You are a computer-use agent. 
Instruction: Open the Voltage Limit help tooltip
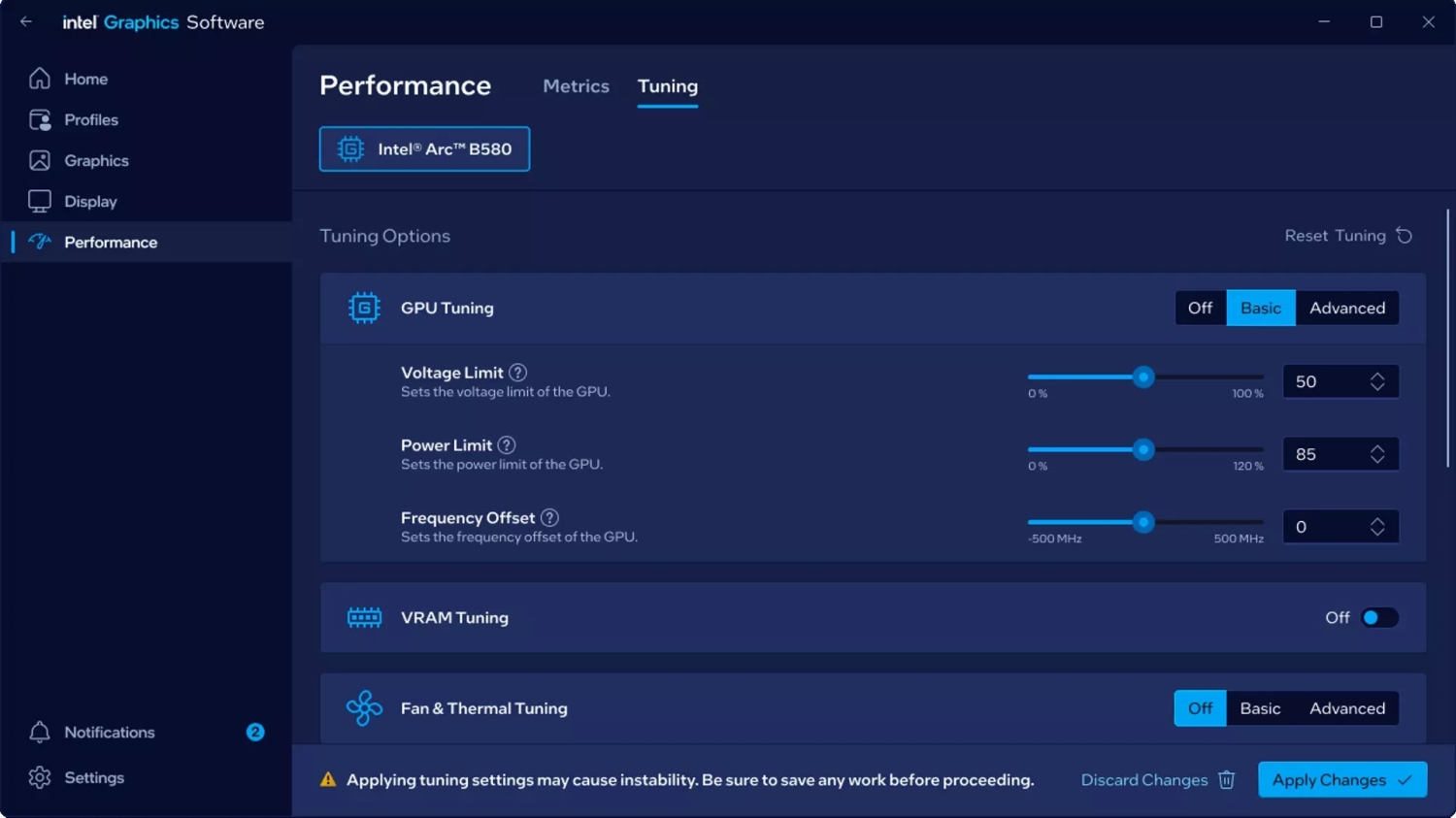tap(517, 372)
